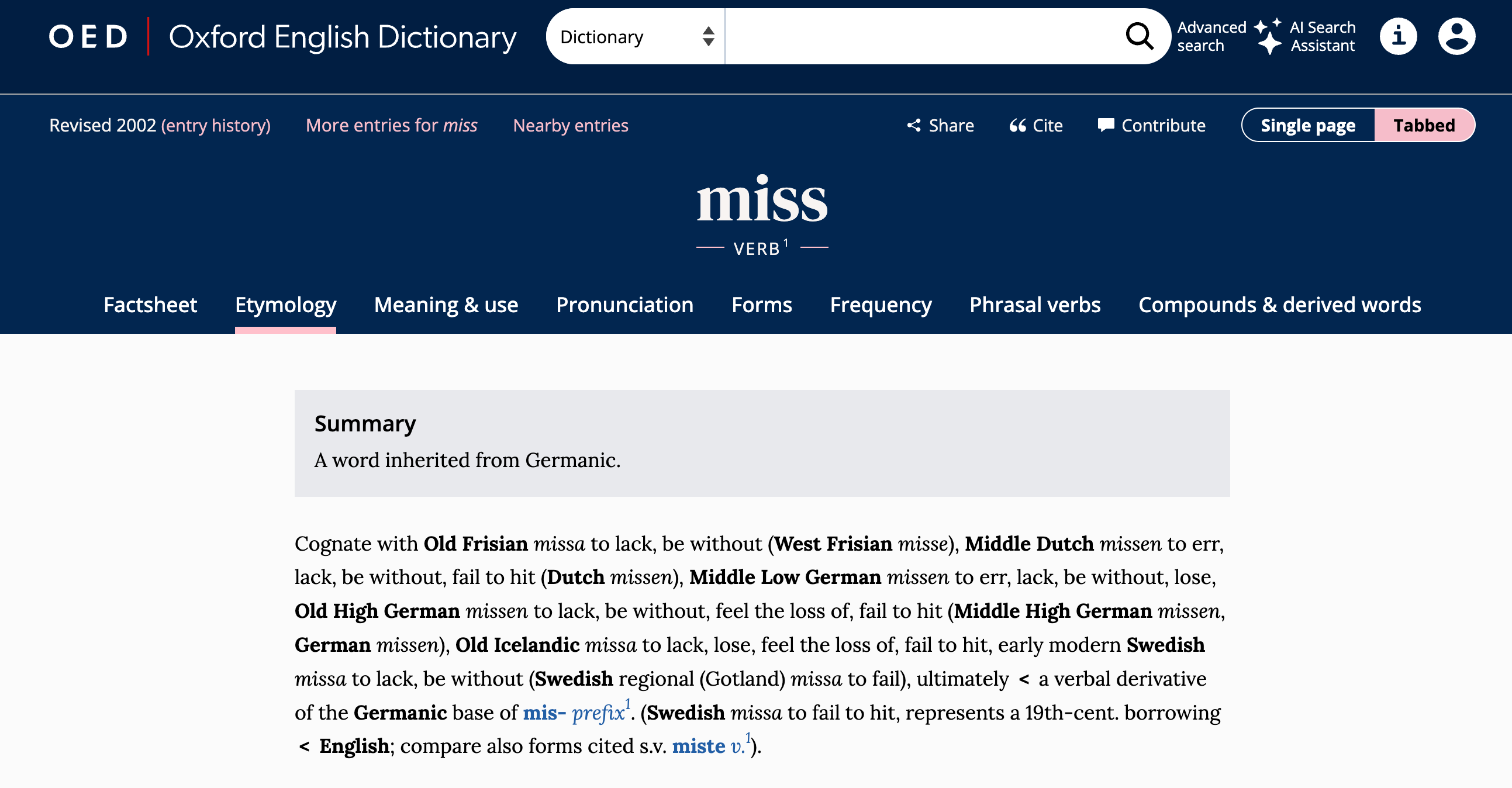Click the magnifying glass search icon
The height and width of the screenshot is (788, 1512).
click(1140, 36)
